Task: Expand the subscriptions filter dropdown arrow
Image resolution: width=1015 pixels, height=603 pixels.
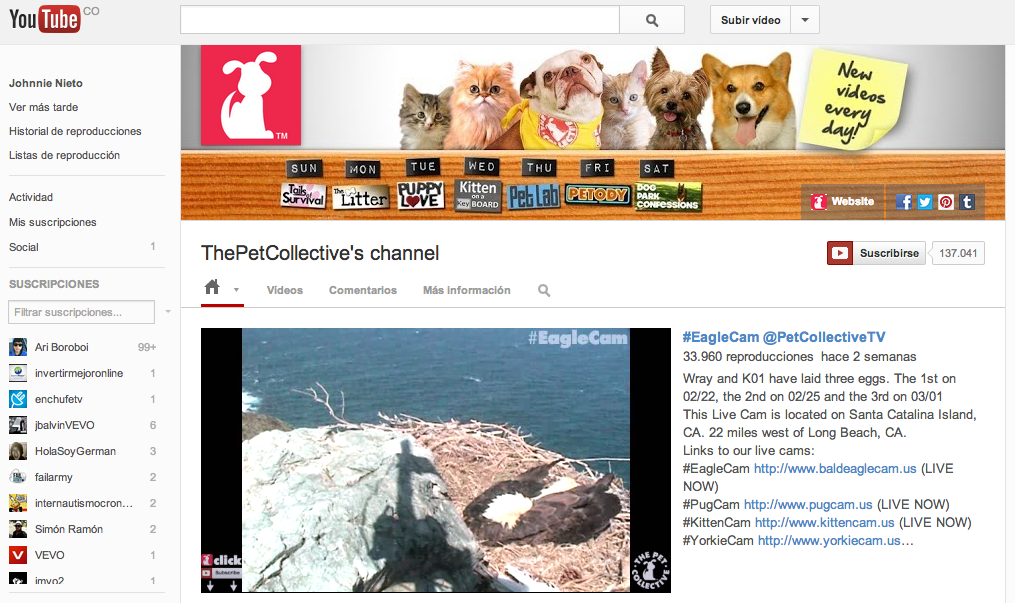Action: [167, 313]
